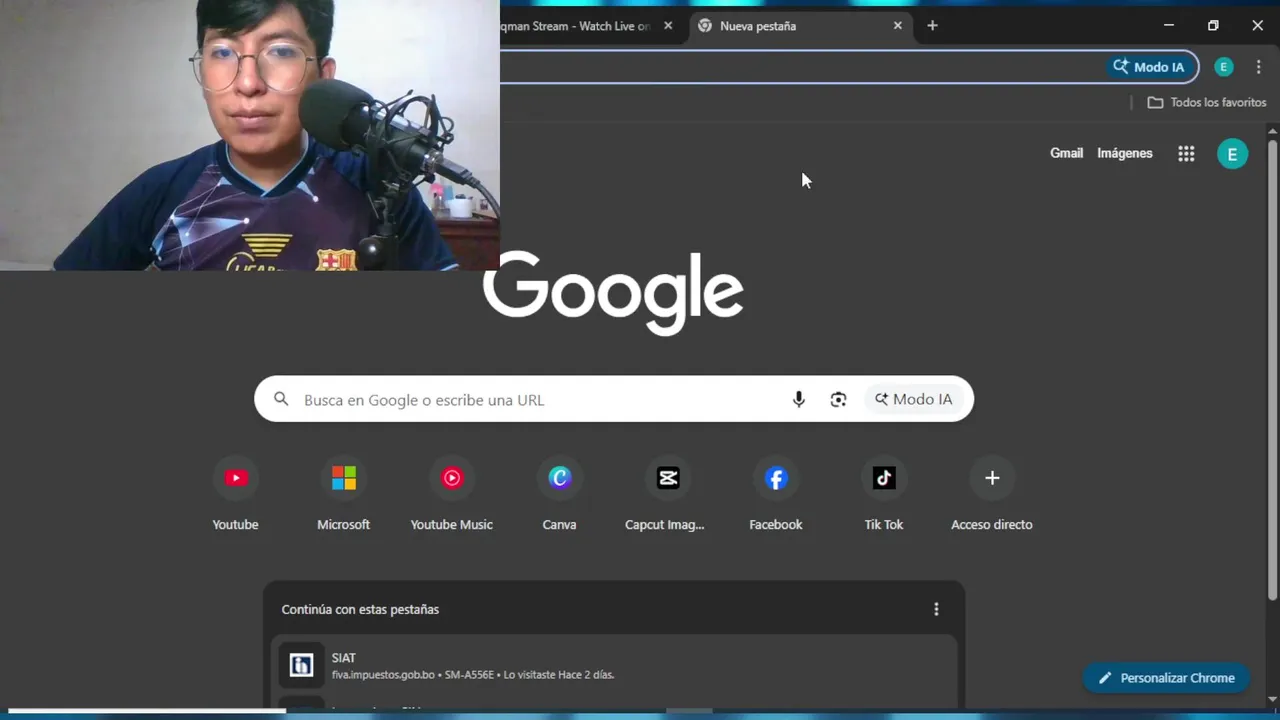
Task: Open Gmail link
Action: [1066, 153]
